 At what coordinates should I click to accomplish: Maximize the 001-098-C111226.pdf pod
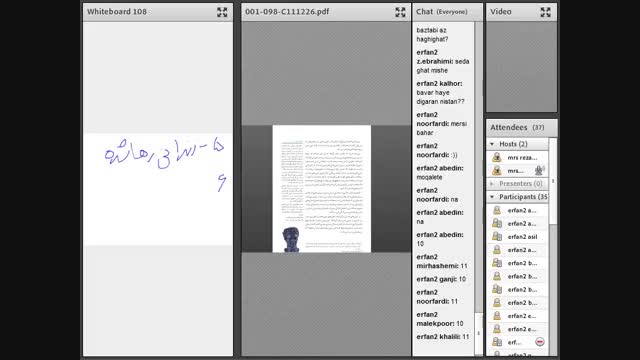(x=400, y=12)
